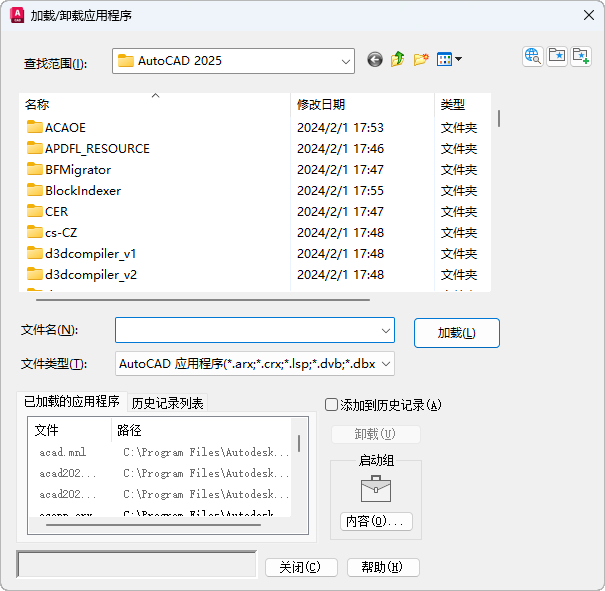
Task: Select the BlockIndexer folder
Action: click(x=74, y=191)
